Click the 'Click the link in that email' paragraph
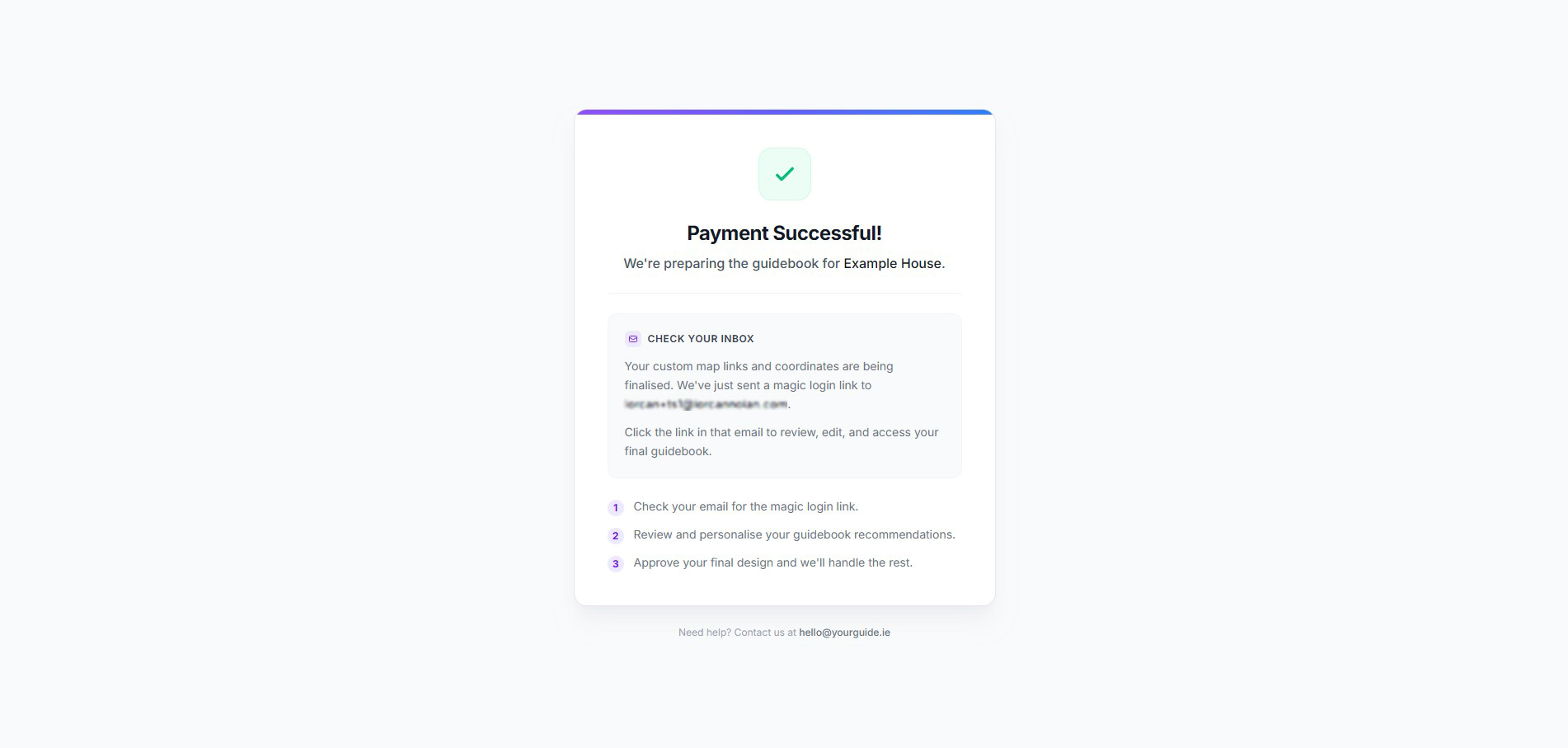 pos(781,442)
